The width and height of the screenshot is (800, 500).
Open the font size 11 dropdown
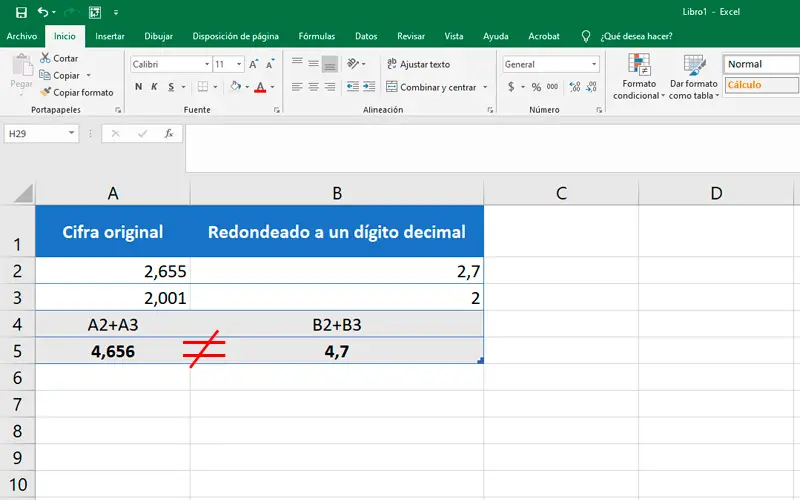(239, 64)
